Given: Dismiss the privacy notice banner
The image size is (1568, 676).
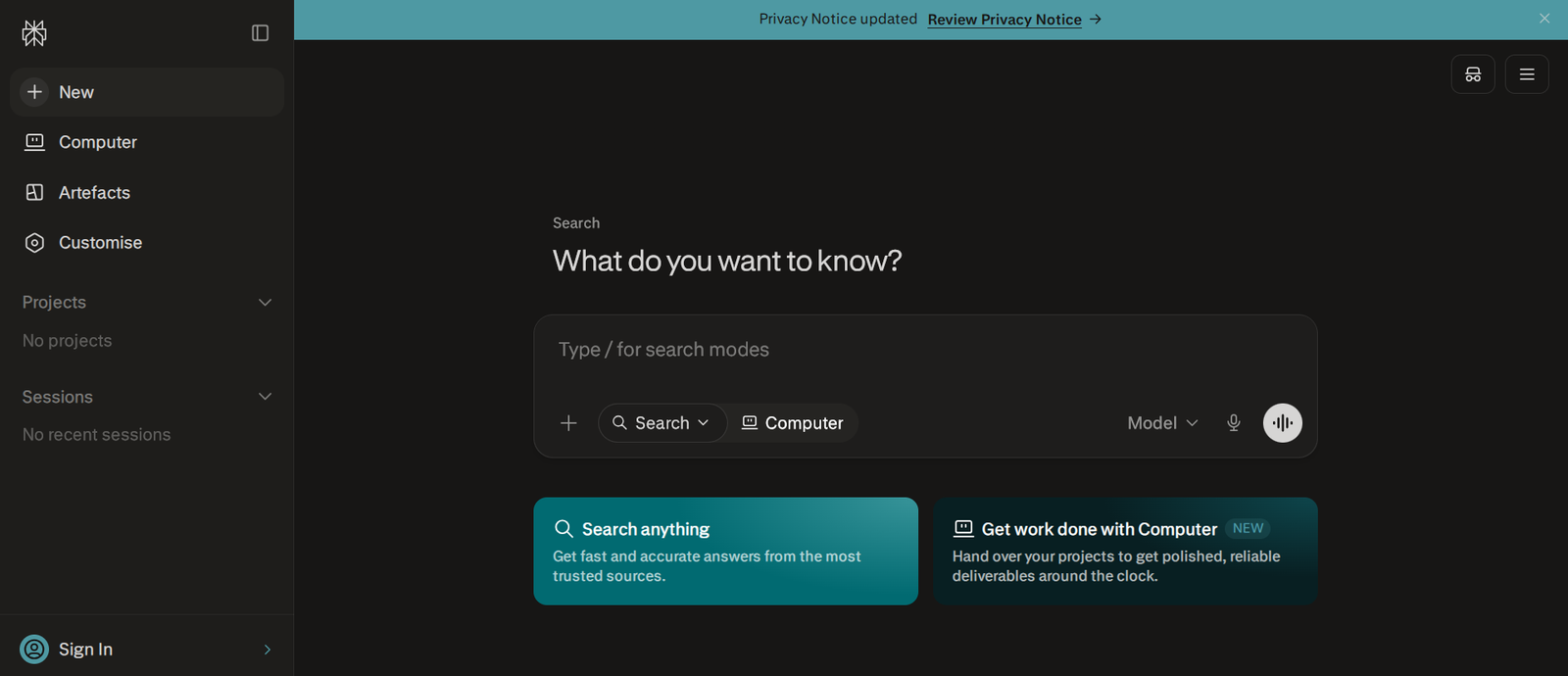Looking at the screenshot, I should (1544, 19).
